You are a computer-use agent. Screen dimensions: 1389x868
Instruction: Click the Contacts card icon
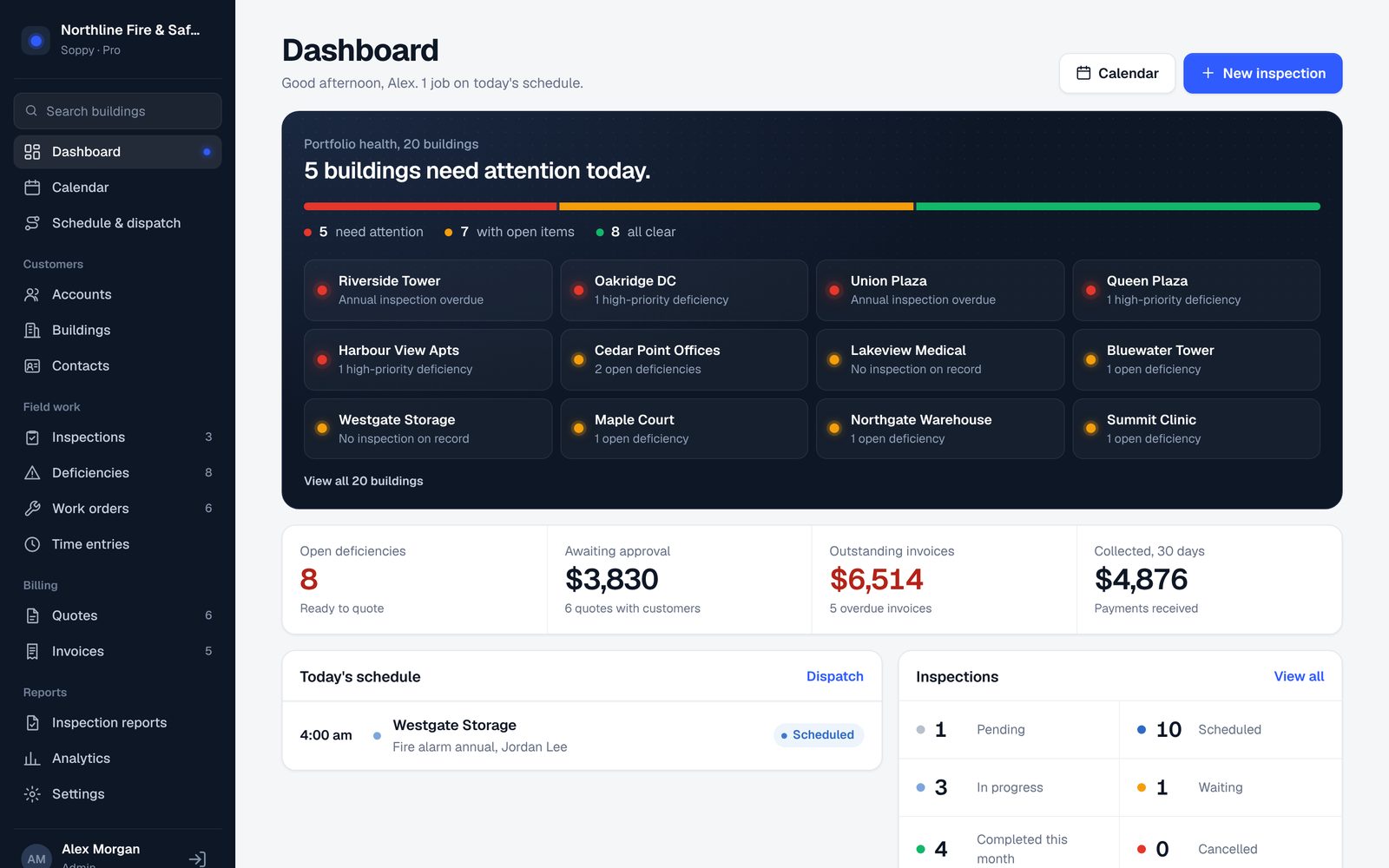coord(32,365)
